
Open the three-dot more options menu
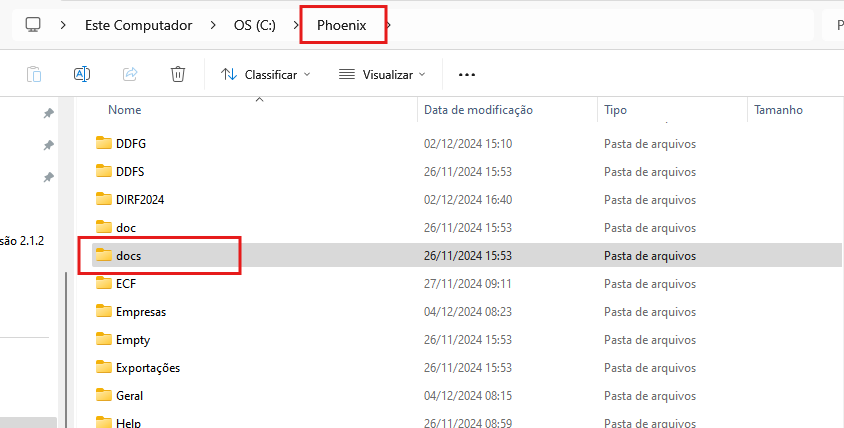click(x=467, y=75)
